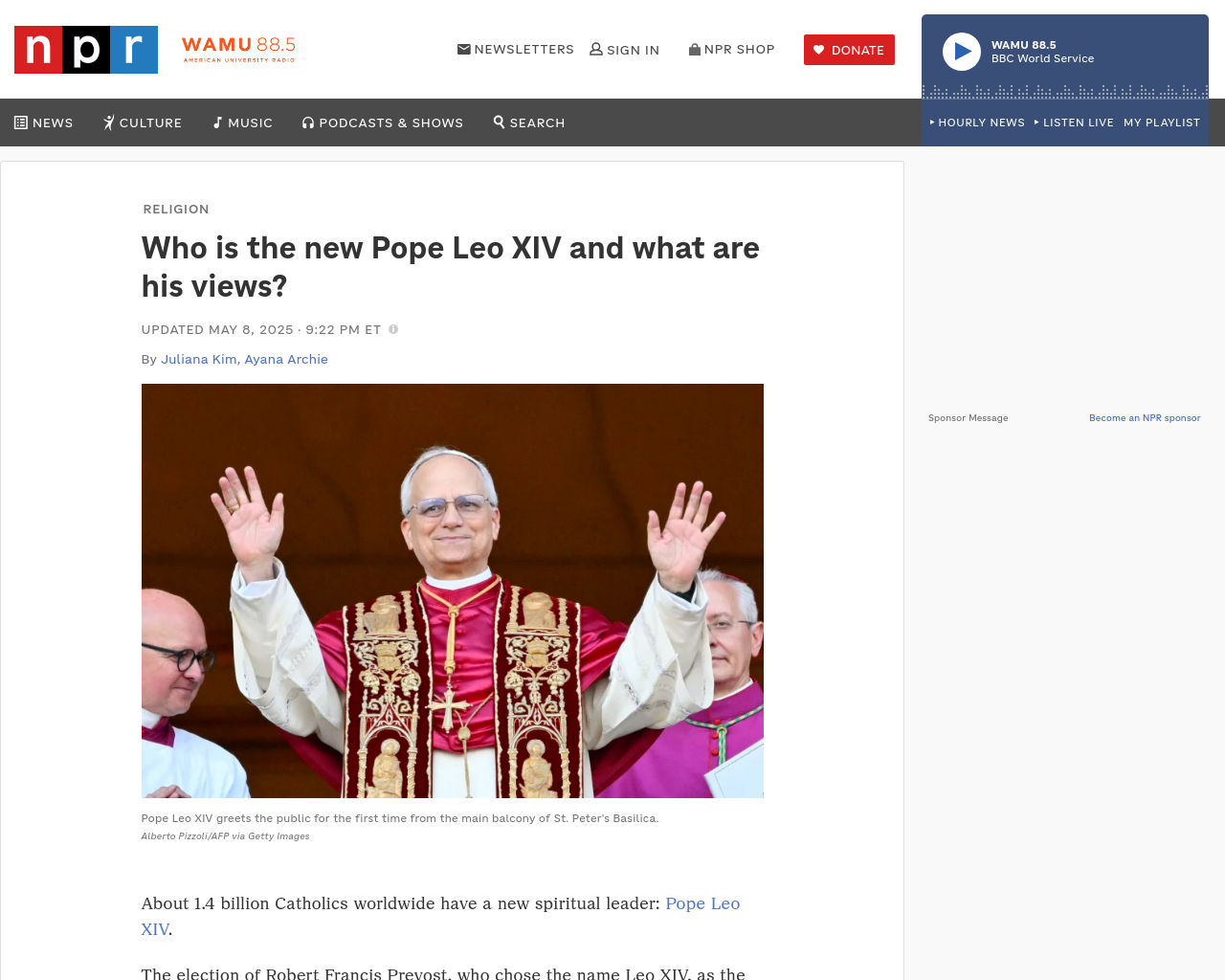Click the NPR logo
Image resolution: width=1225 pixels, height=980 pixels.
coord(86,50)
